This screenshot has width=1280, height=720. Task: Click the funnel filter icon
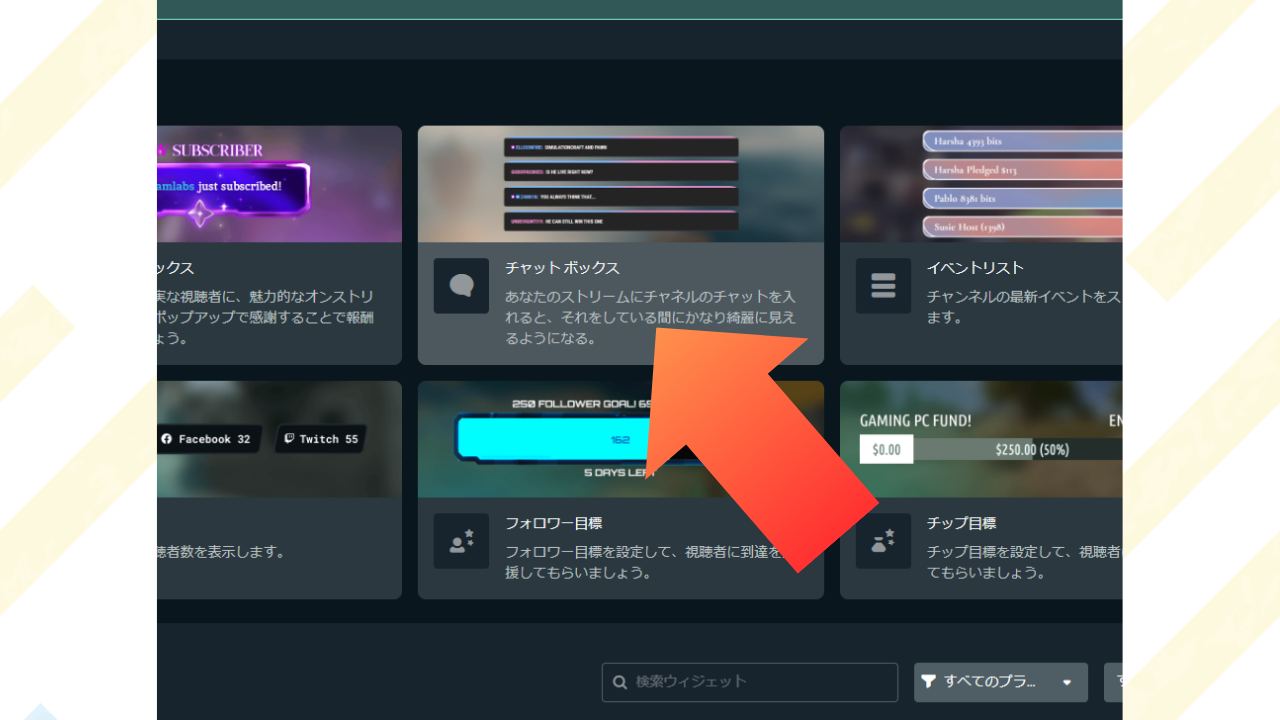pos(929,682)
